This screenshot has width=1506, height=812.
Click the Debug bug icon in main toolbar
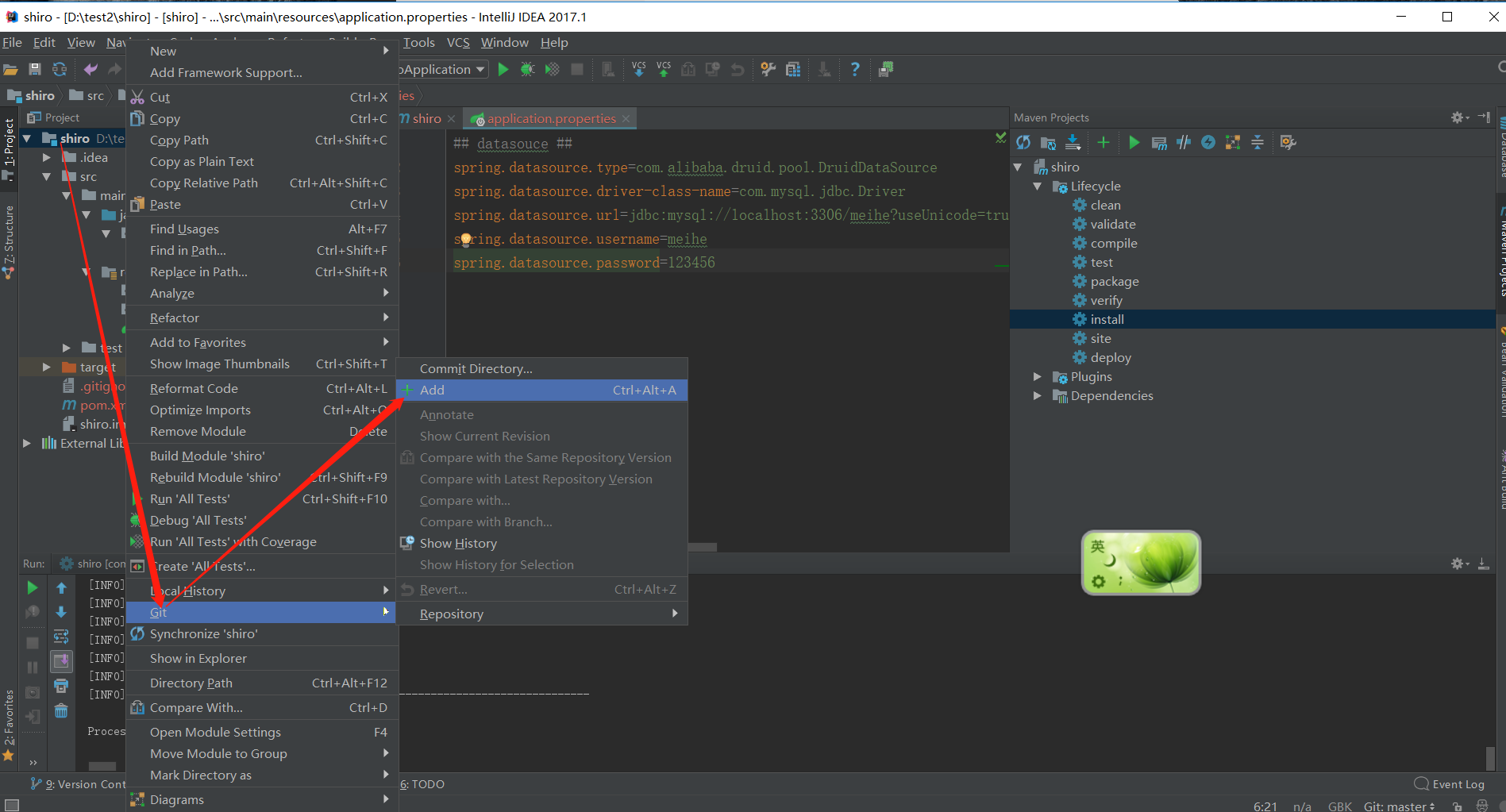click(527, 70)
